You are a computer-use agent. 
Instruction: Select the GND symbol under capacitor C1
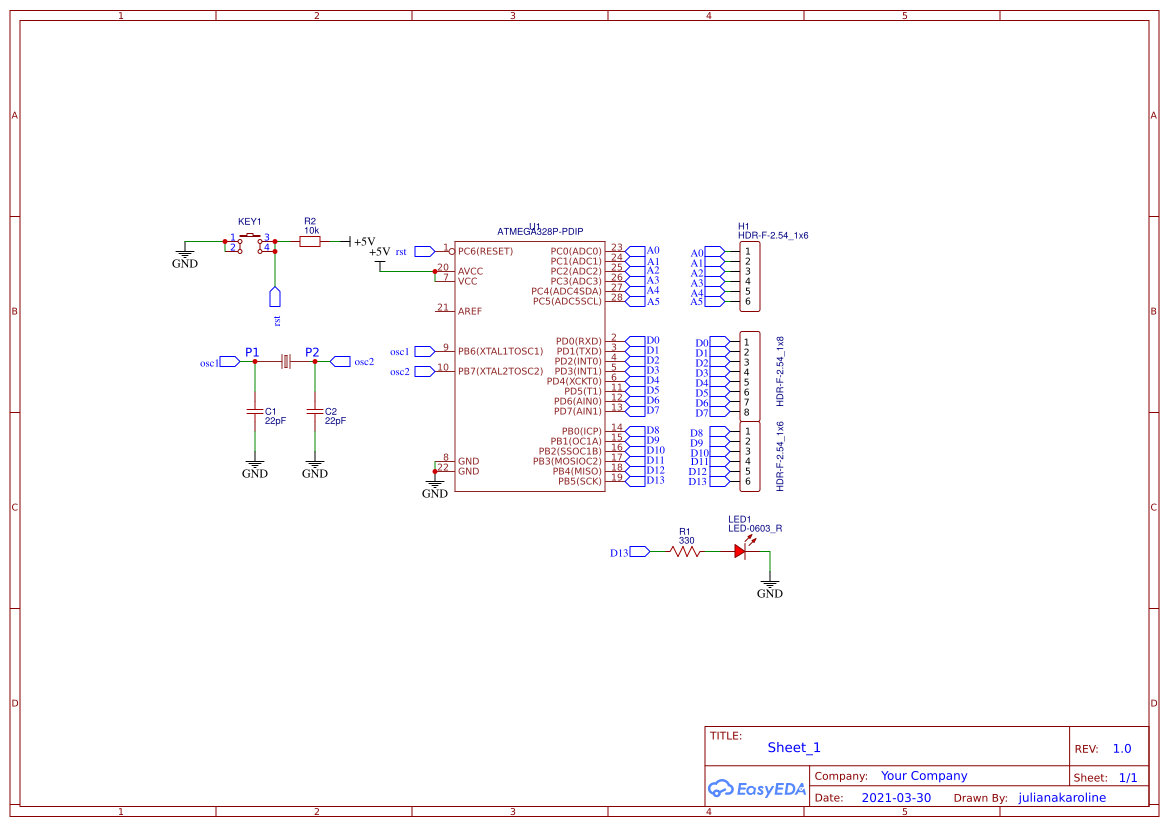click(255, 467)
